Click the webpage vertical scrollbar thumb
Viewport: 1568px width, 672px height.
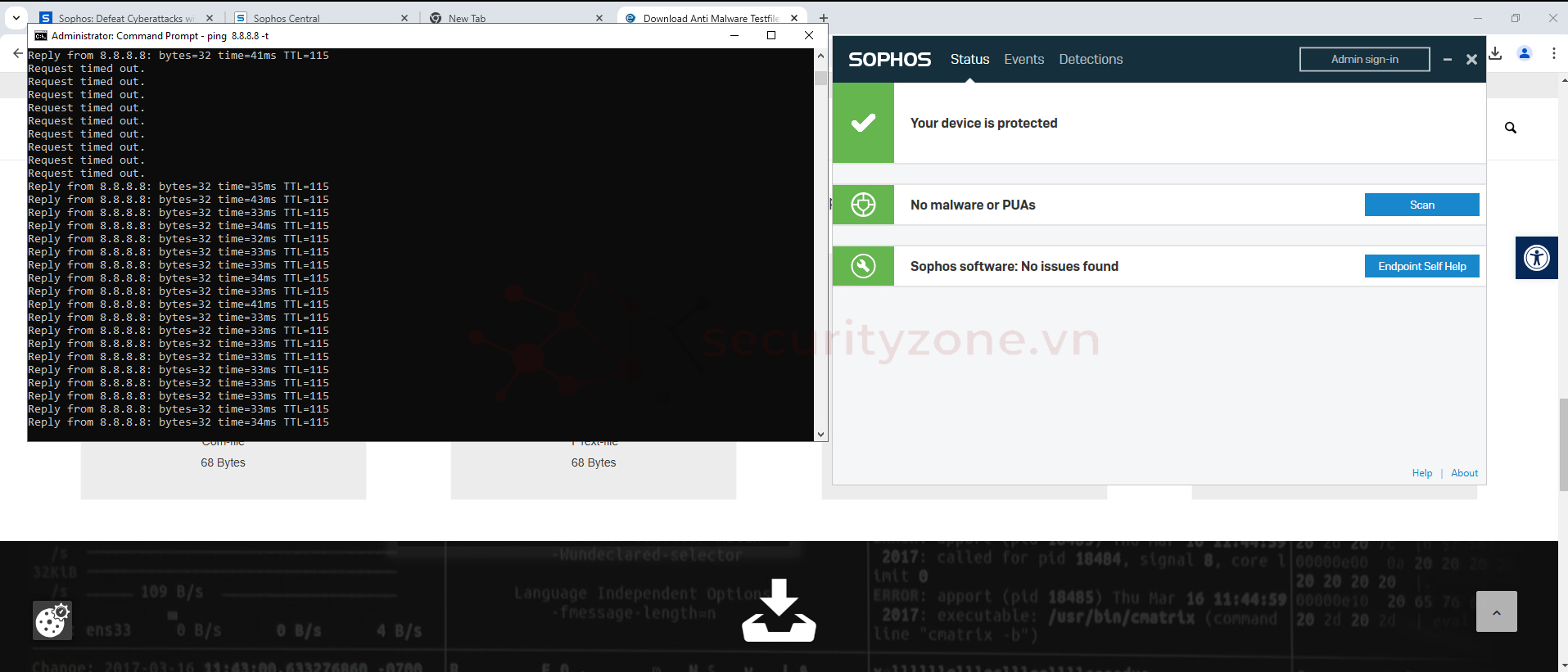tap(1563, 444)
